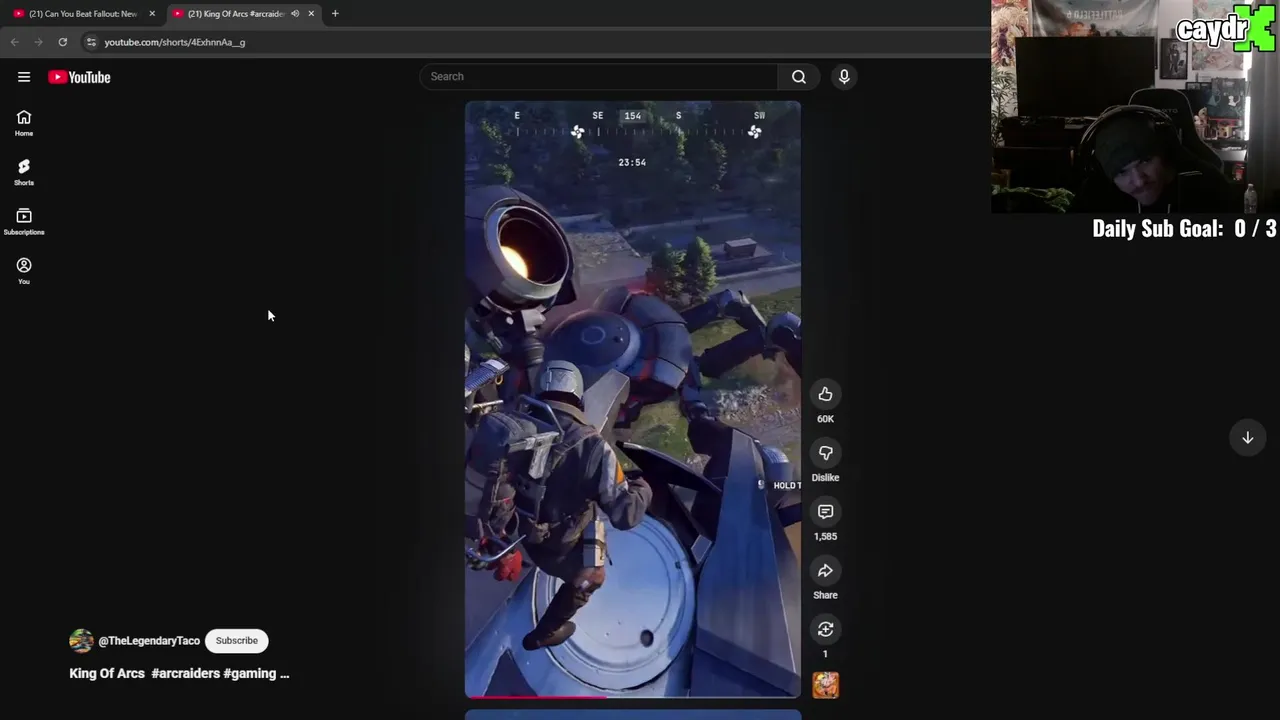Pause the playing short video
Image resolution: width=1280 pixels, height=720 pixels.
[632, 398]
